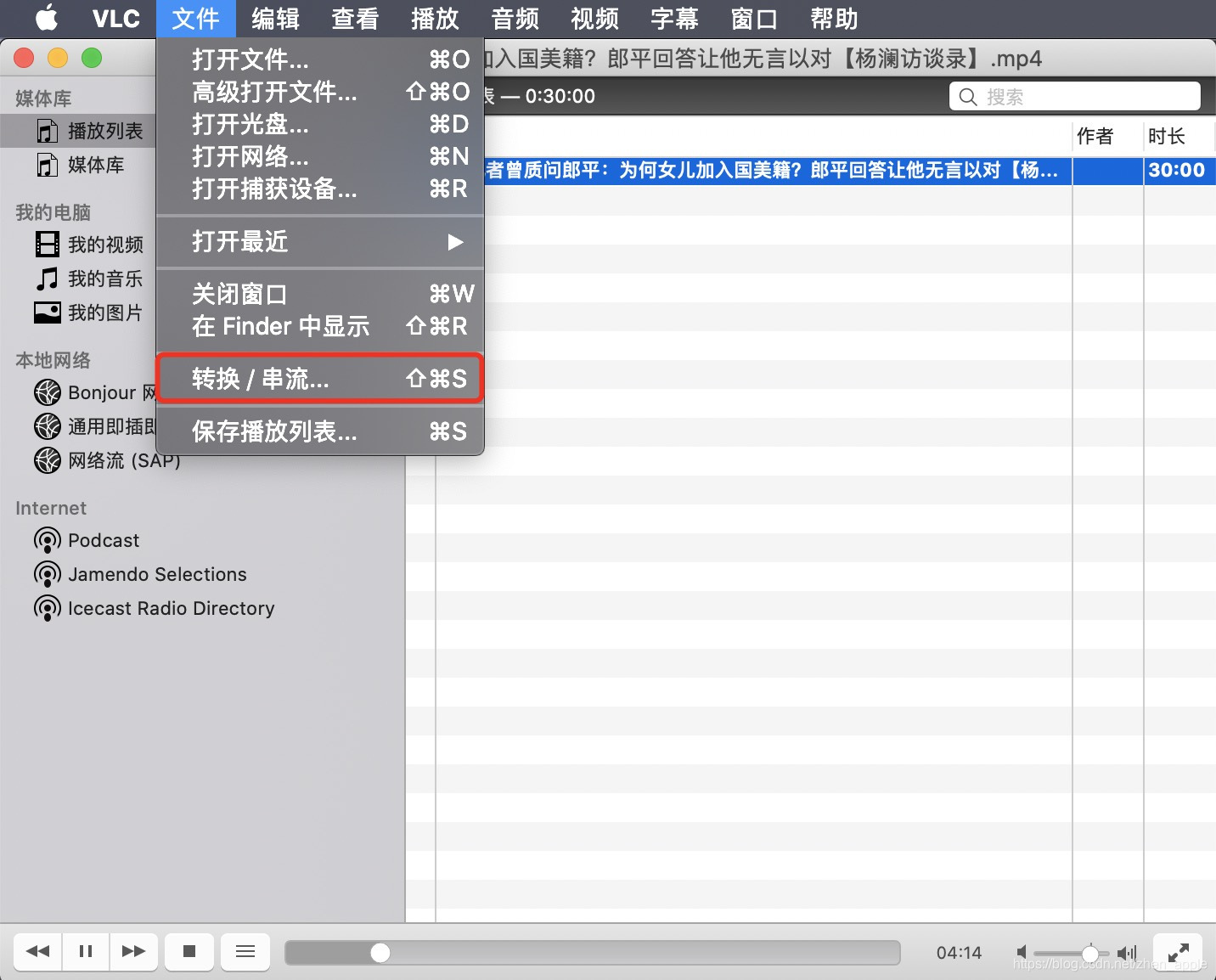Viewport: 1216px width, 980px height.
Task: Click the max volume speaker icon
Action: 1127,953
